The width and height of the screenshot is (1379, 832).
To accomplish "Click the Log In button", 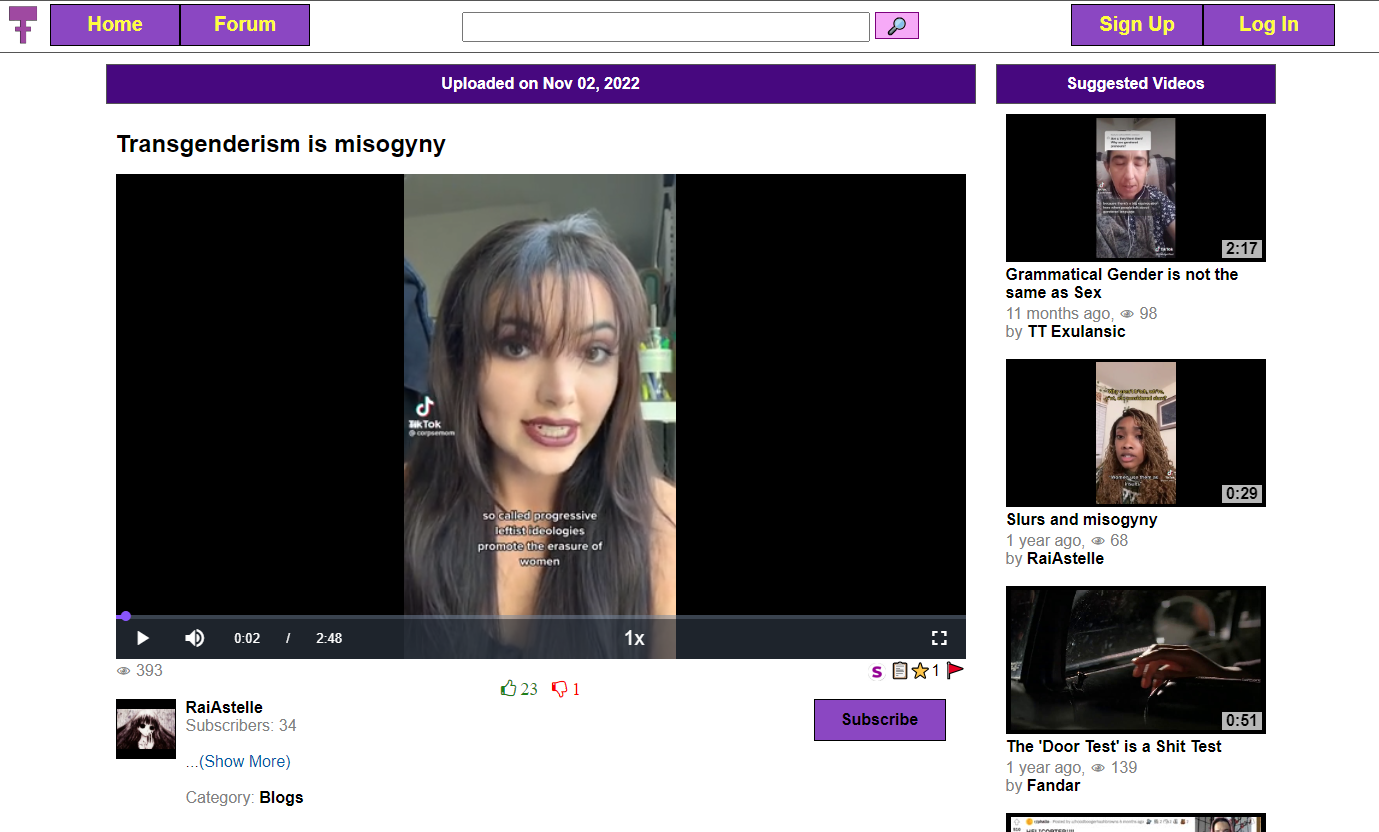I will 1268,25.
